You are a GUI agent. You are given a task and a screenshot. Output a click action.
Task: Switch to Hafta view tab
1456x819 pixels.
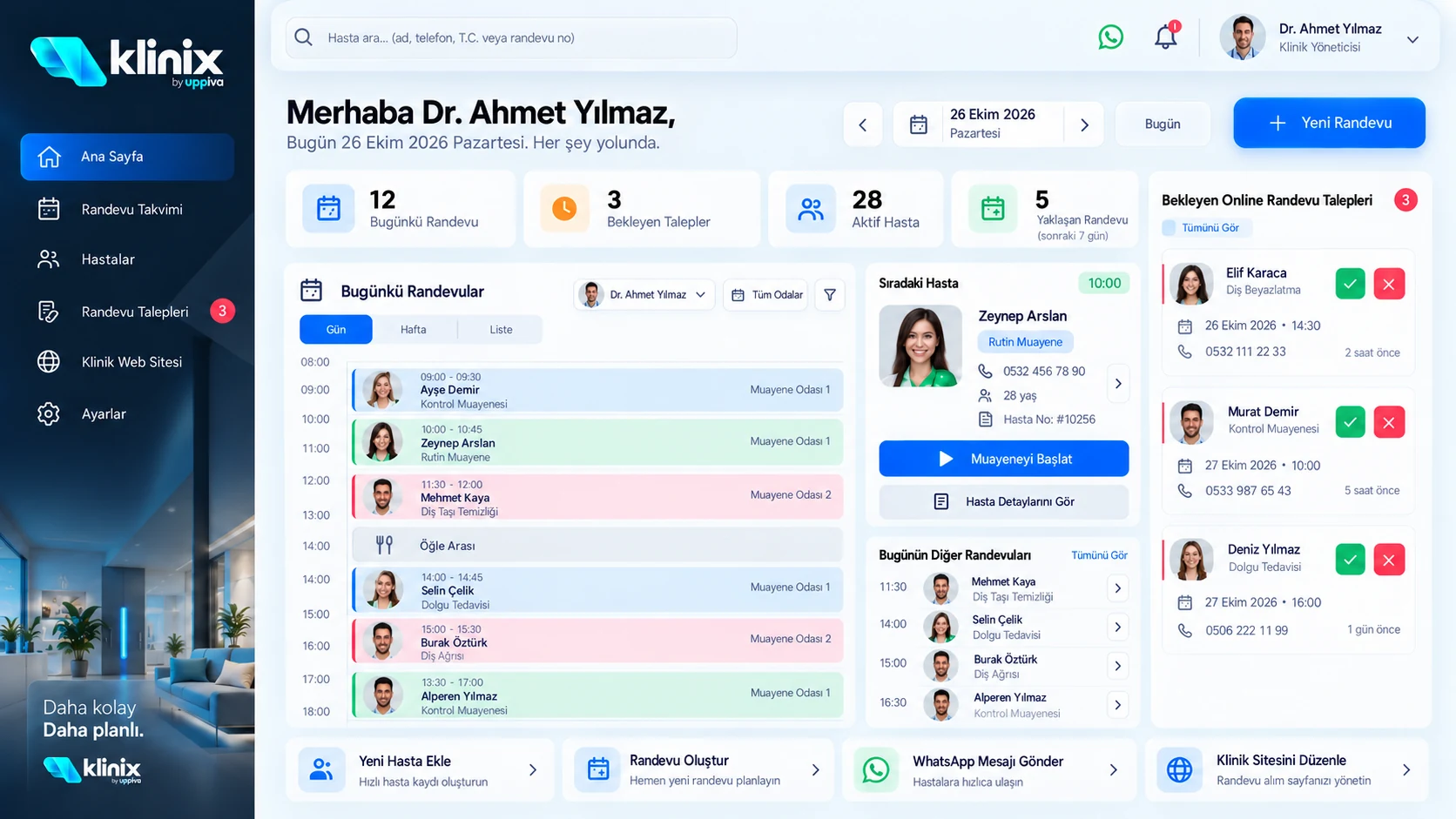click(x=414, y=330)
